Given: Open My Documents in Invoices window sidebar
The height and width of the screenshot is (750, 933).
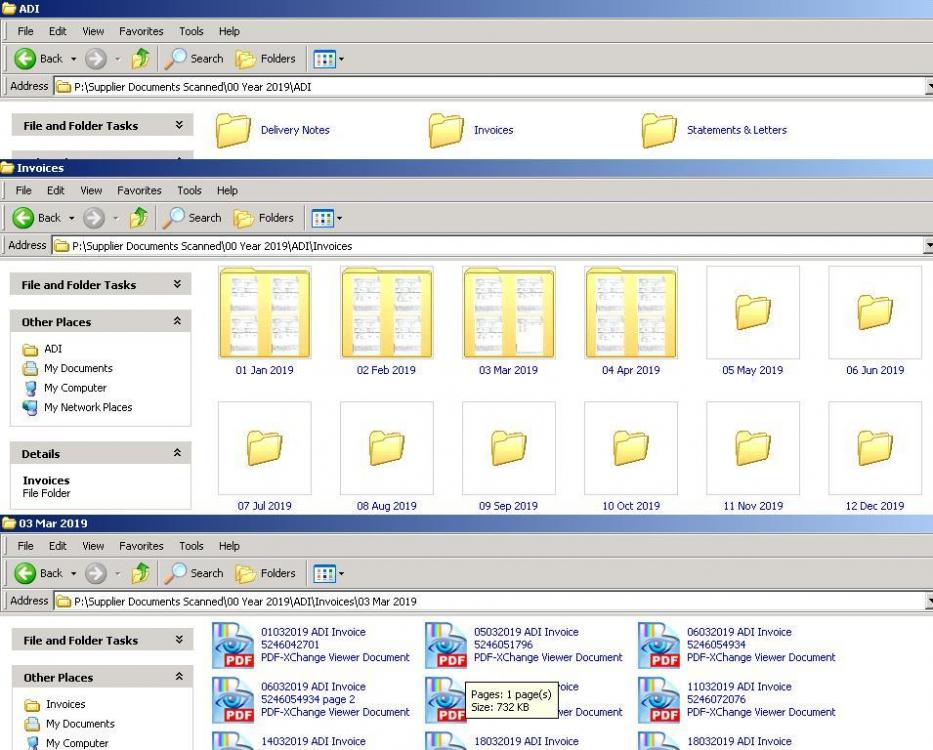Looking at the screenshot, I should pos(67,368).
